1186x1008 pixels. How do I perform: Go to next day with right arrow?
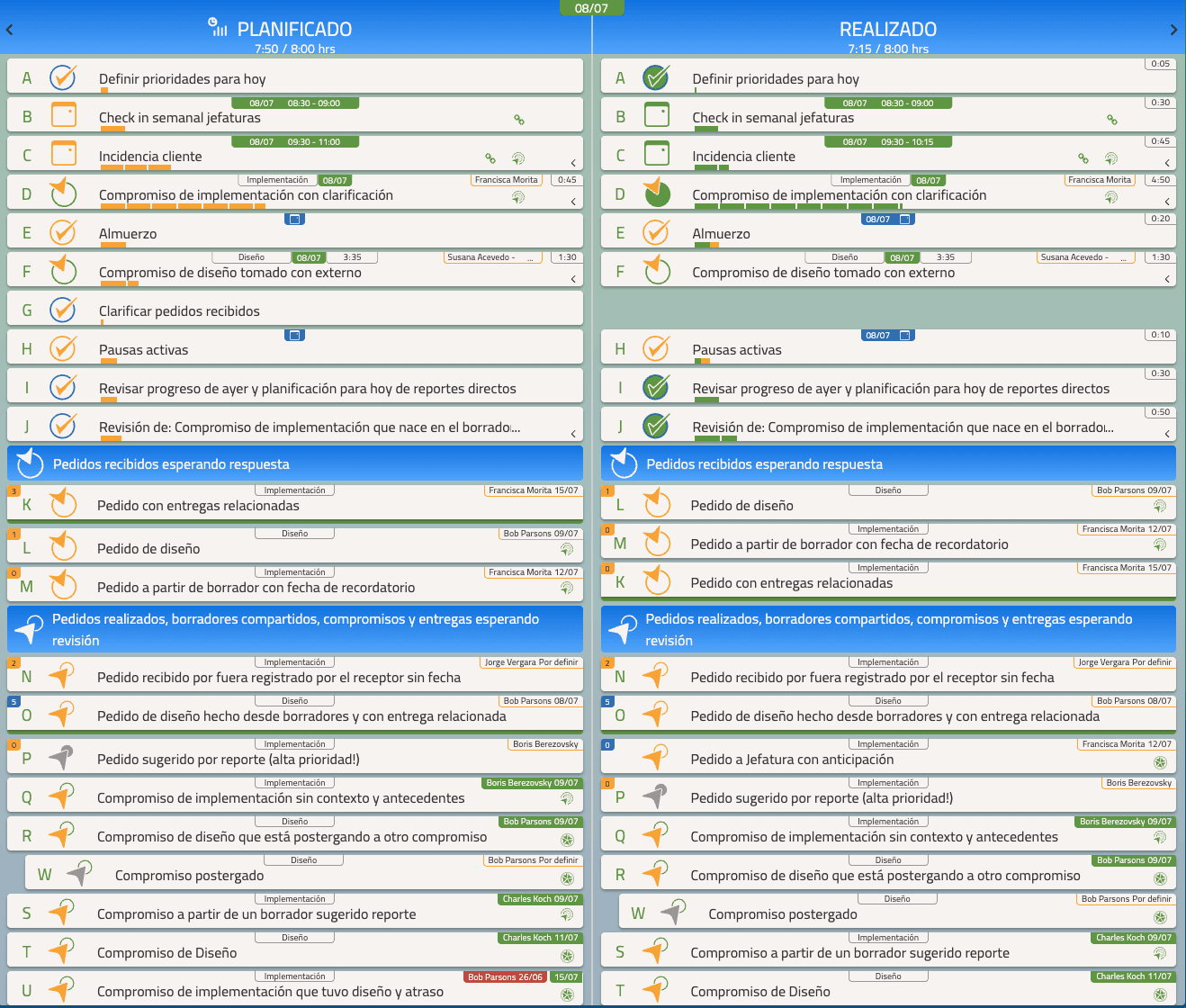1173,30
